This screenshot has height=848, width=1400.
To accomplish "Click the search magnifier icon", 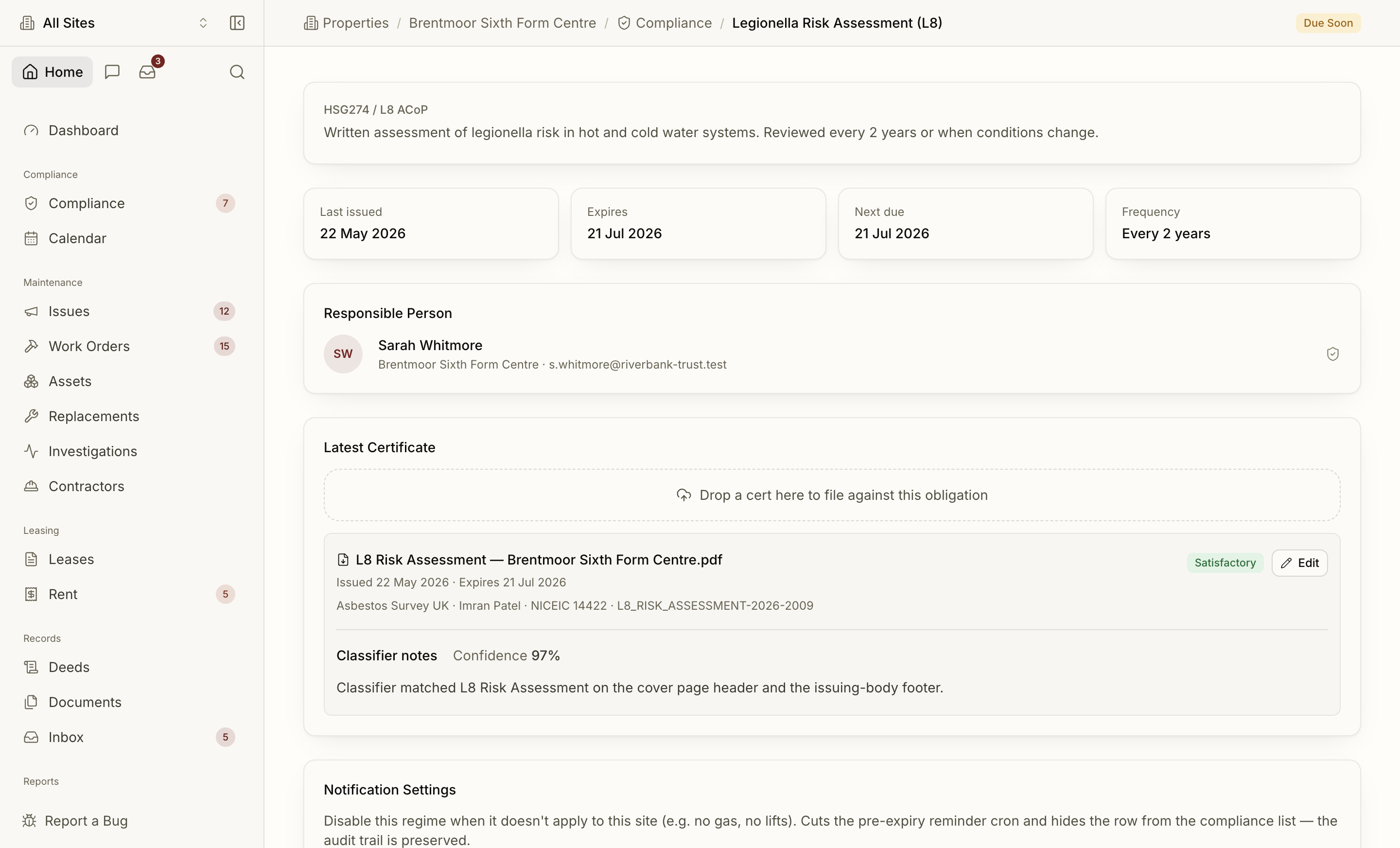I will pos(237,71).
